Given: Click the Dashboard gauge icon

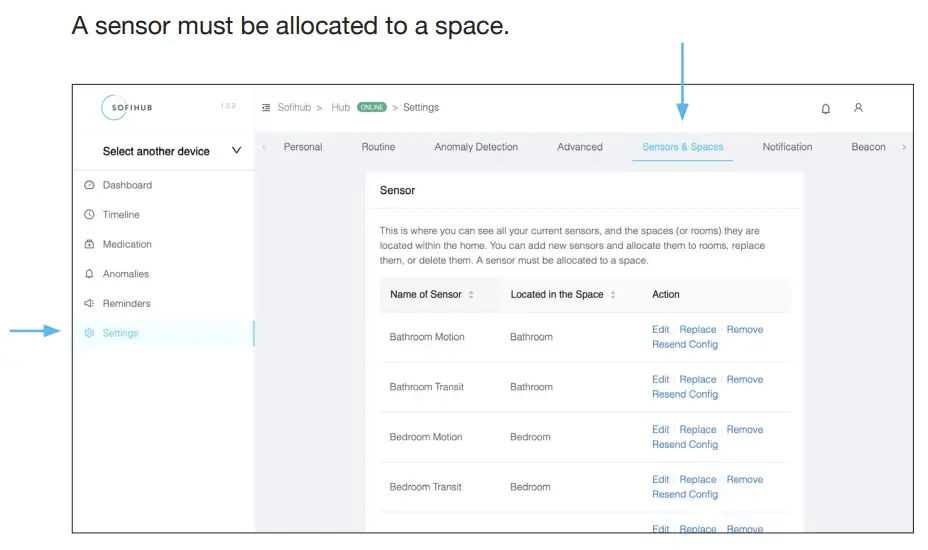Looking at the screenshot, I should (x=89, y=185).
